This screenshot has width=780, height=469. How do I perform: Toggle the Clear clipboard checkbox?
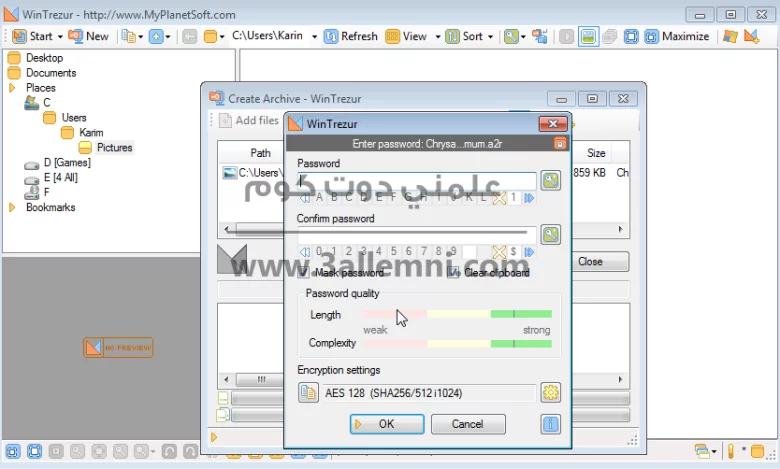pos(453,272)
